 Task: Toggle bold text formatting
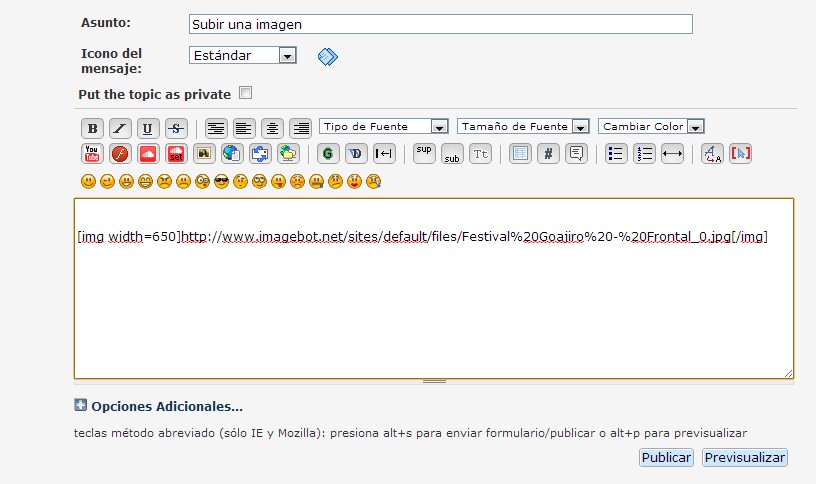tap(92, 128)
